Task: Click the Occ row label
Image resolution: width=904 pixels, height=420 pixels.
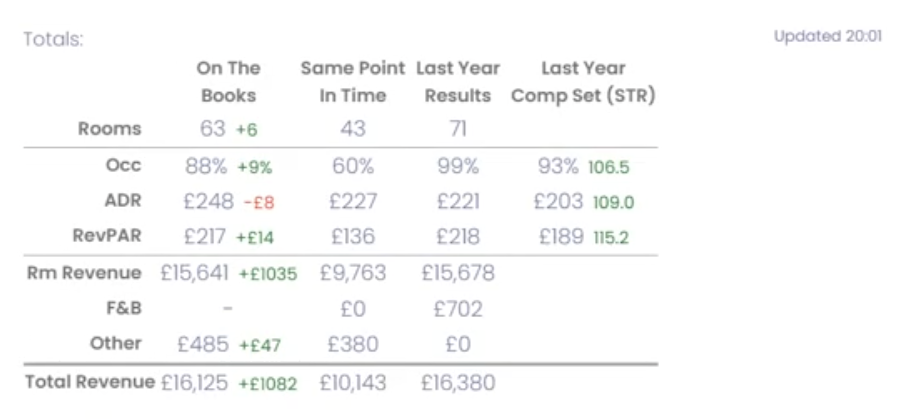Action: coord(123,165)
